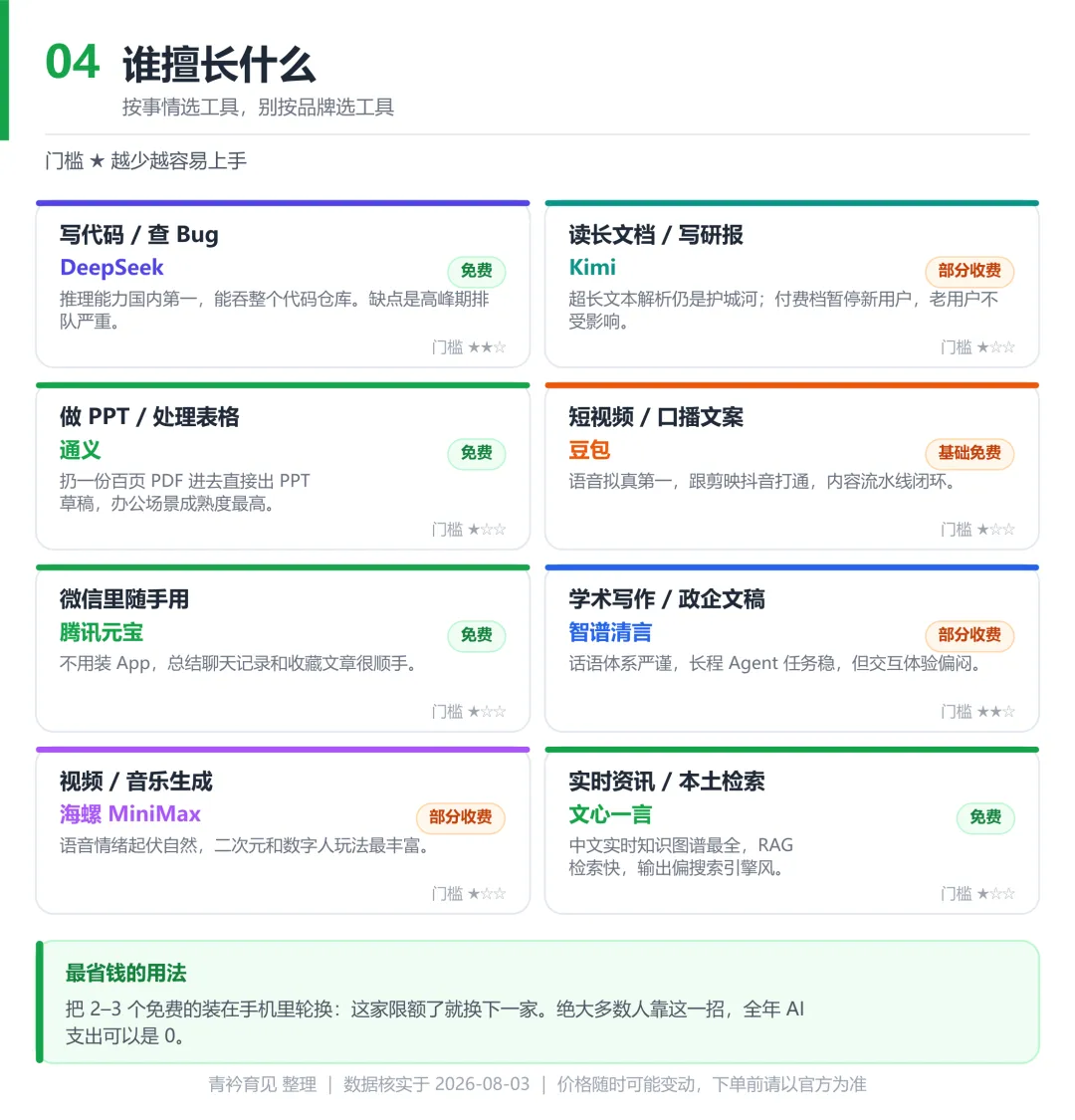Click the 智谱清言 product name
This screenshot has width=1075, height=1120.
pos(610,632)
